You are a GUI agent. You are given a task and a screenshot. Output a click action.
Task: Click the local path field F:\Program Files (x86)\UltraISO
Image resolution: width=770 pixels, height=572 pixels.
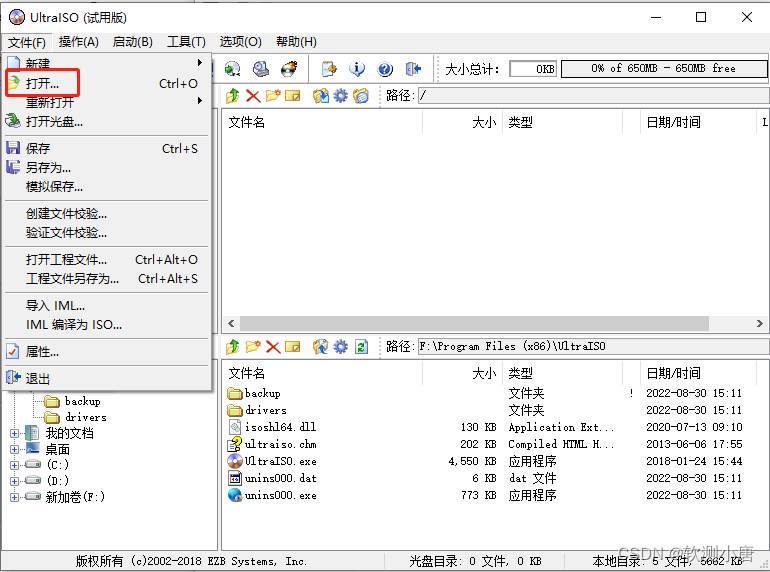pos(593,347)
